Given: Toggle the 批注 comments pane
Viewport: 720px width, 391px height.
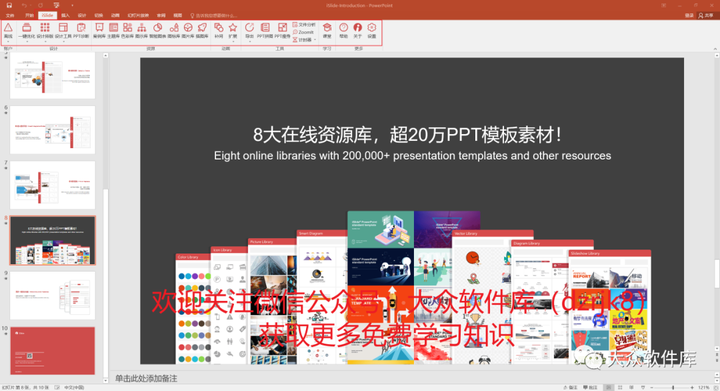Looking at the screenshot, I should (590, 388).
